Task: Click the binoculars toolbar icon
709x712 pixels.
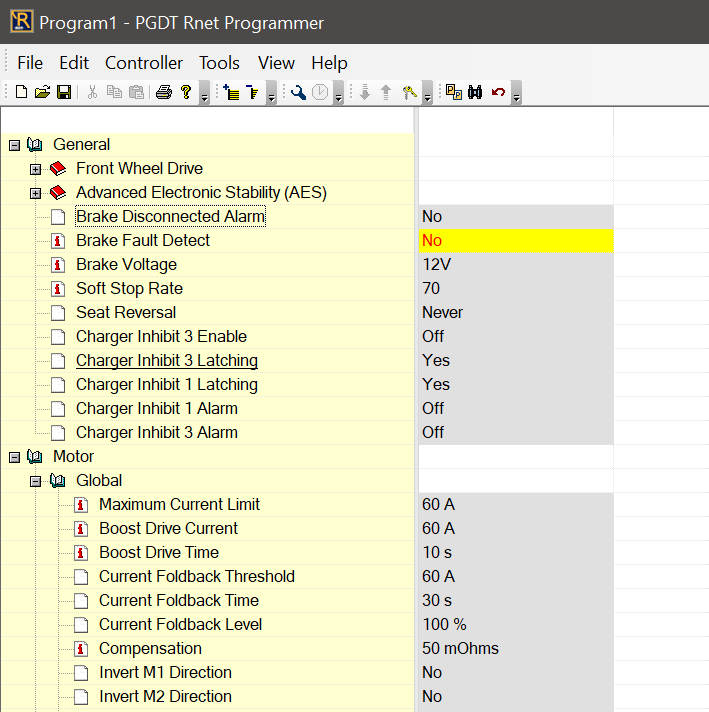Action: click(x=475, y=93)
